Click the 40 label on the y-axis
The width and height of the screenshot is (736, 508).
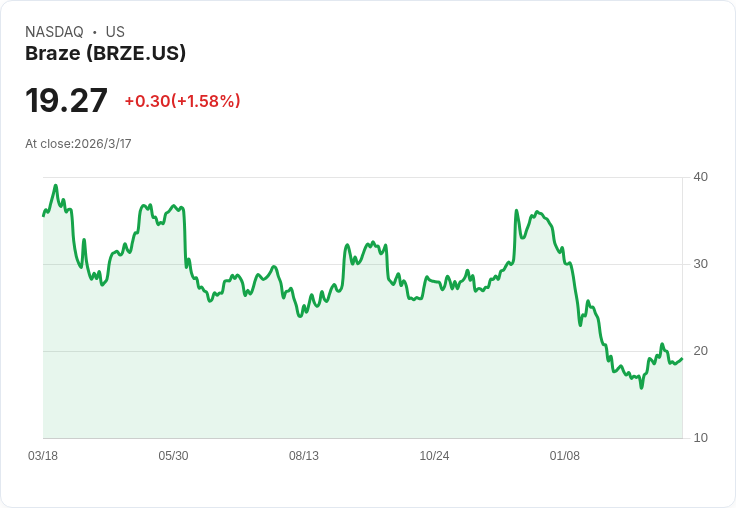[x=700, y=177]
